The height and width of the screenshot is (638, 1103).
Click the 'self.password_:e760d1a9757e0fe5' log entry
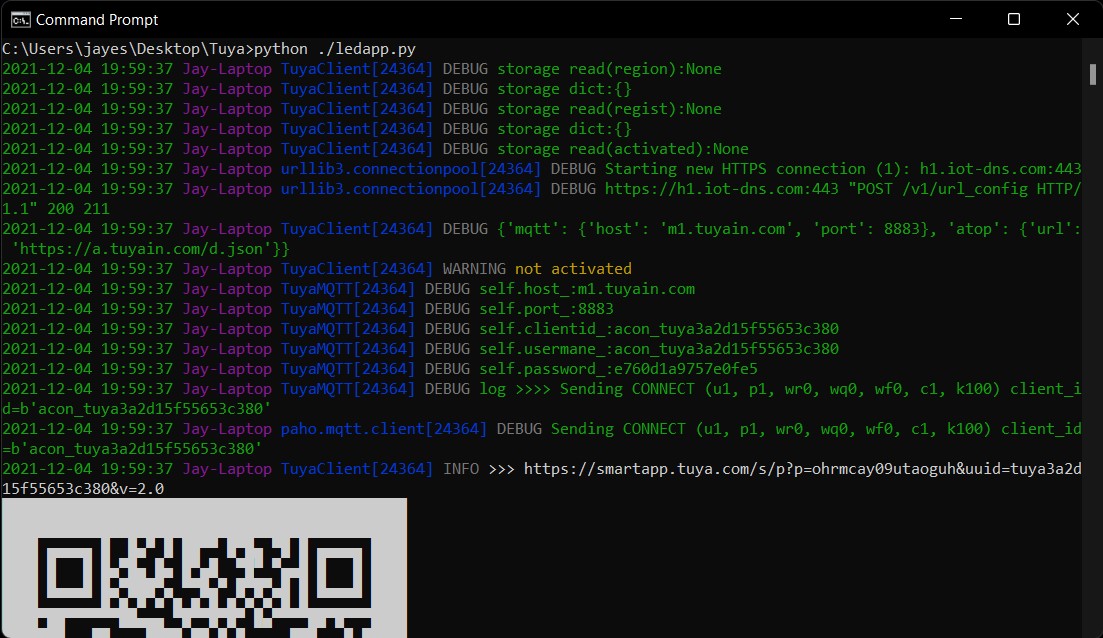pos(618,369)
